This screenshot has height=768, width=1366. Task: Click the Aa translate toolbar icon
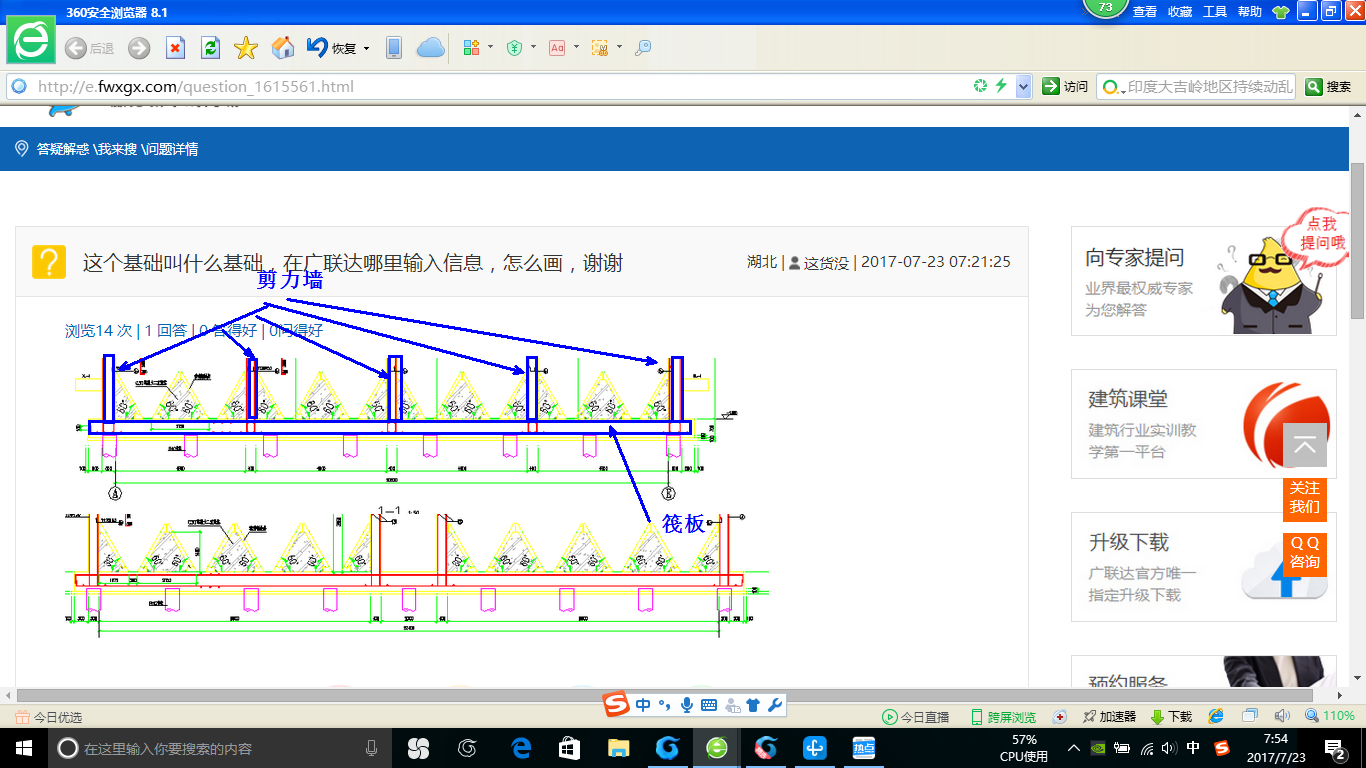point(557,48)
